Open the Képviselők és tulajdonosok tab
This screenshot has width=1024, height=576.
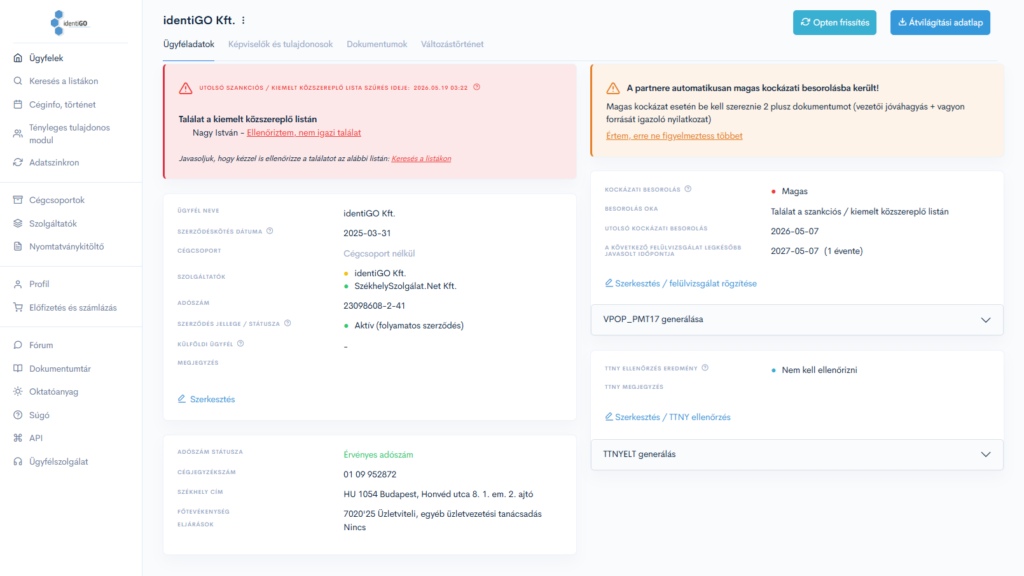pos(280,44)
